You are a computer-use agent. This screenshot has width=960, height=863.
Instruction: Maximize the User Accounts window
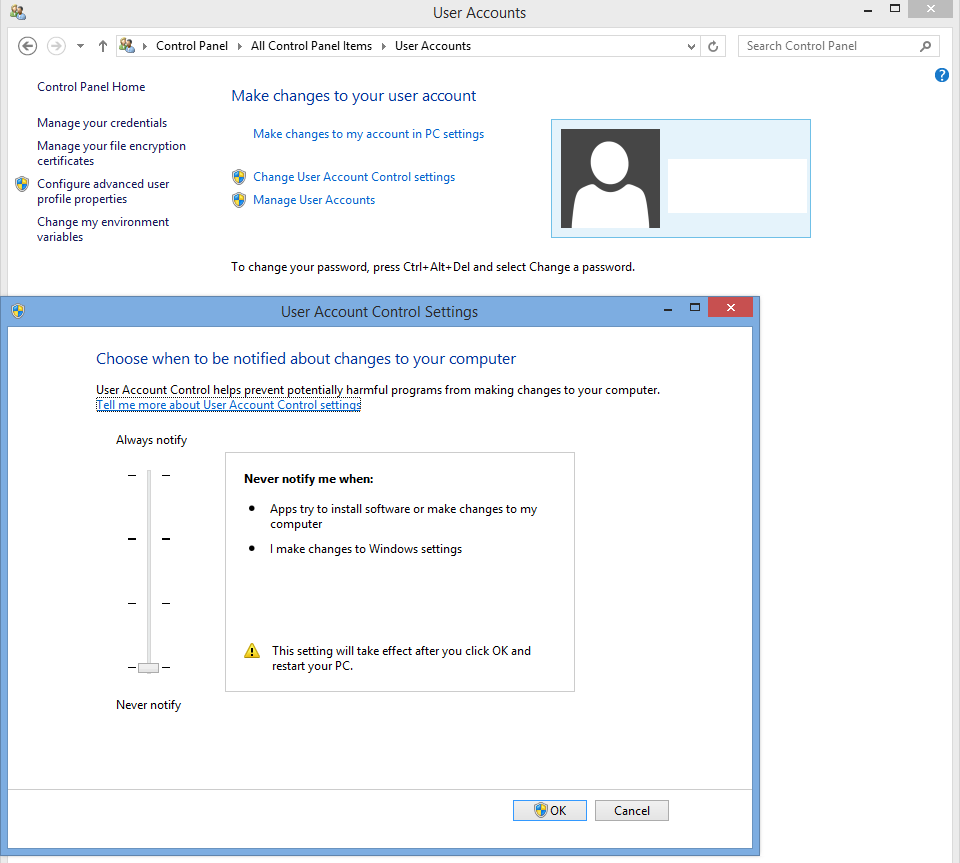click(895, 9)
